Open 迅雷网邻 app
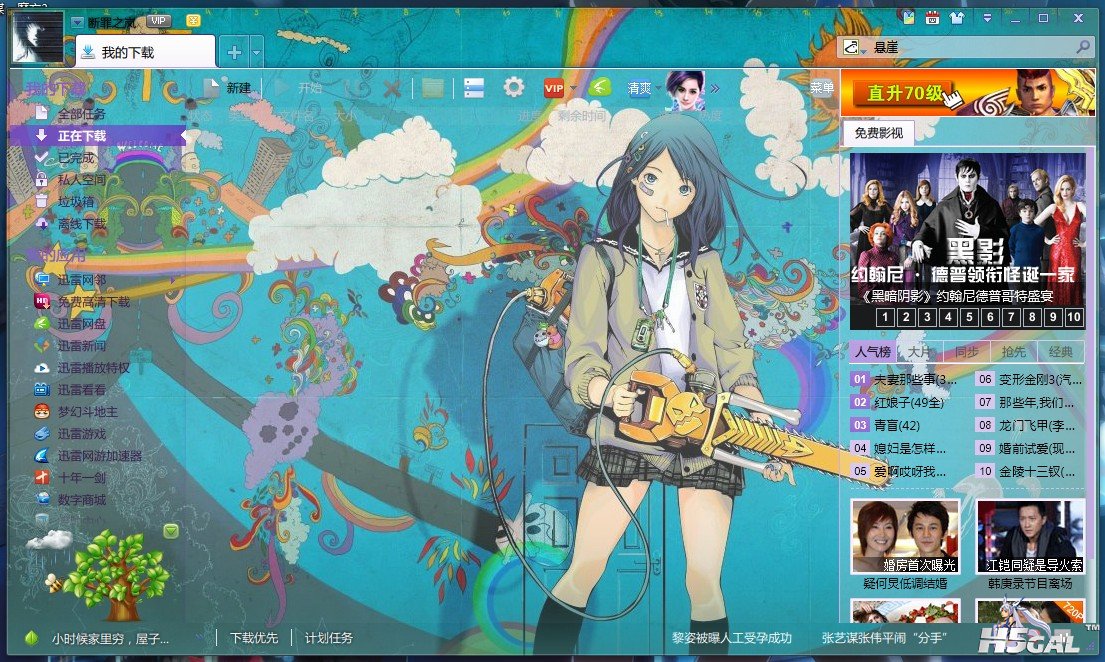The width and height of the screenshot is (1105, 662). point(81,279)
